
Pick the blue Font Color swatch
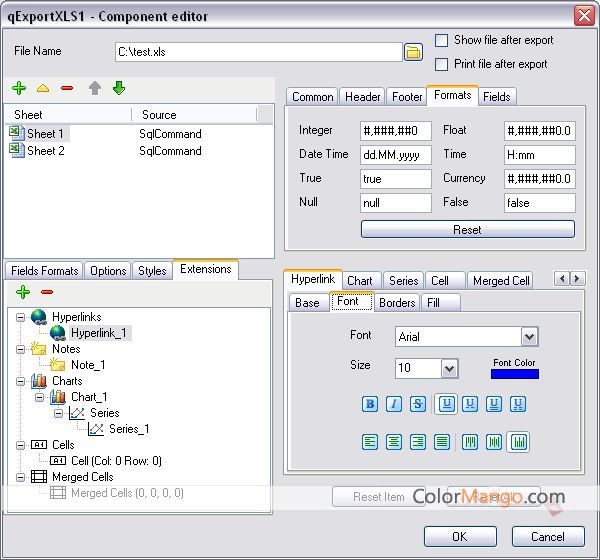coord(514,374)
